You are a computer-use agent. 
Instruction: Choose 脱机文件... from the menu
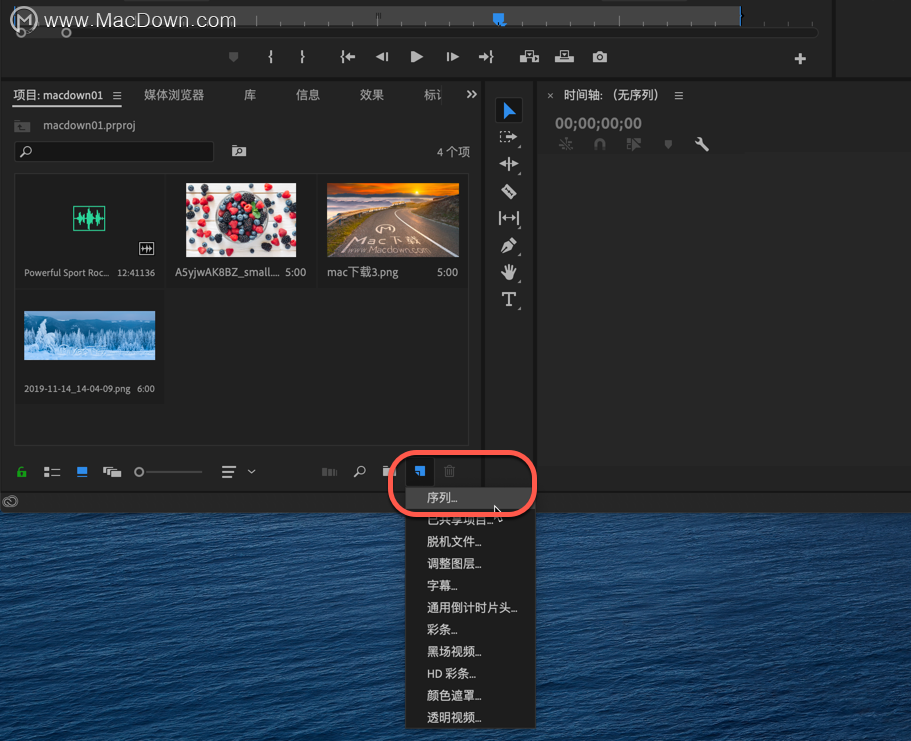click(x=469, y=542)
